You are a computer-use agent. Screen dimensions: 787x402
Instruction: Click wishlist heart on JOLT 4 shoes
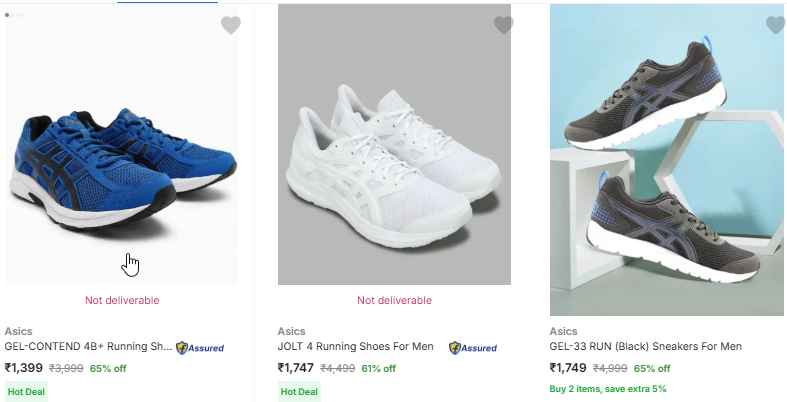(504, 26)
